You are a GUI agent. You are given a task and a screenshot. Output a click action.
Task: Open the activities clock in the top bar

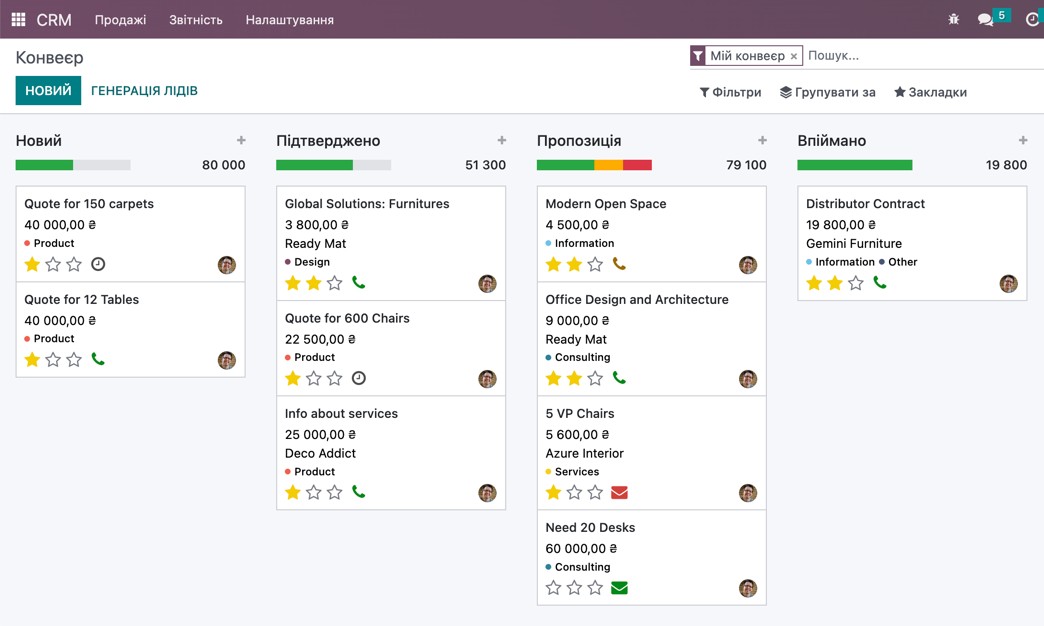(1032, 18)
